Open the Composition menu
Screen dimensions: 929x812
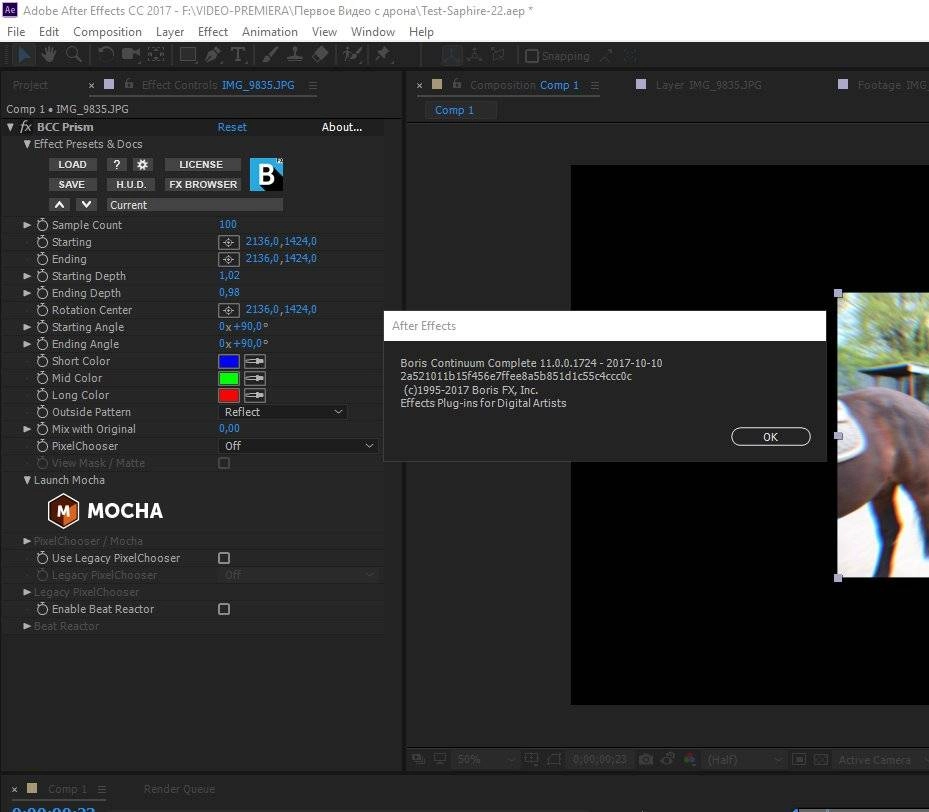(107, 32)
